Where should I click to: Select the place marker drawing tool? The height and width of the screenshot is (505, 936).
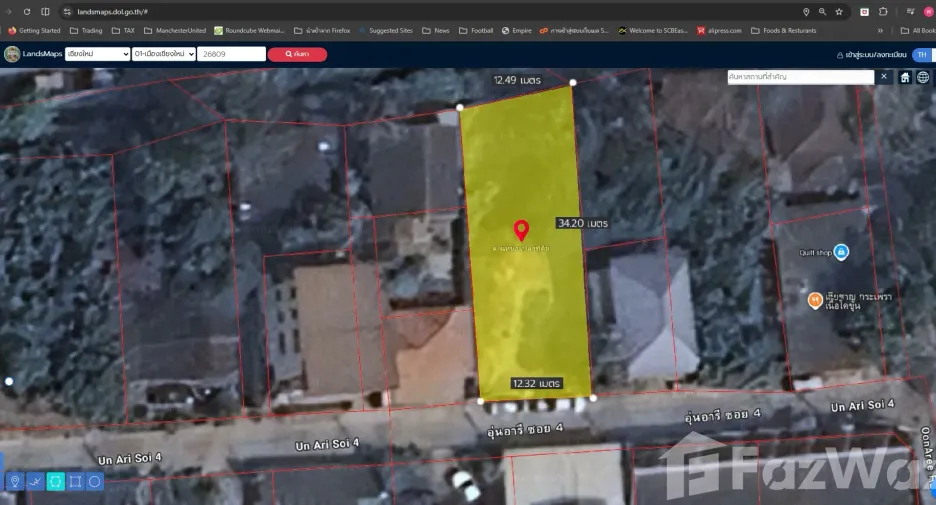15,481
